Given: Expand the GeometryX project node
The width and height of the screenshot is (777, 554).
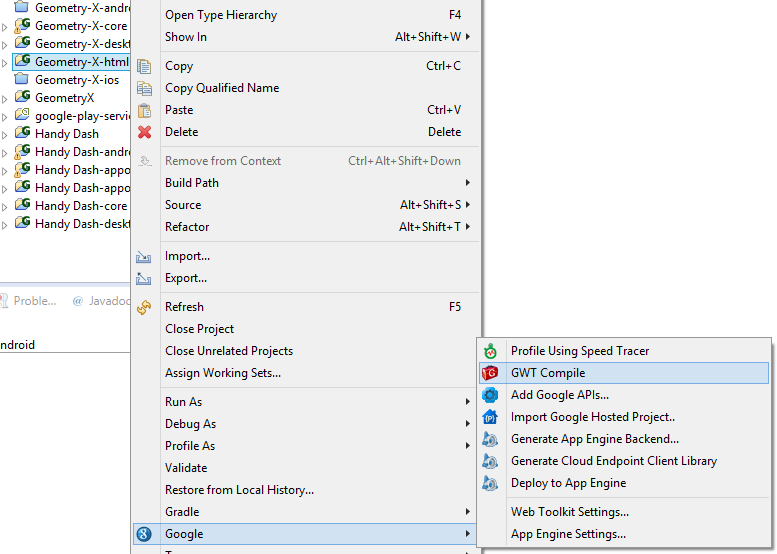Looking at the screenshot, I should (x=5, y=99).
